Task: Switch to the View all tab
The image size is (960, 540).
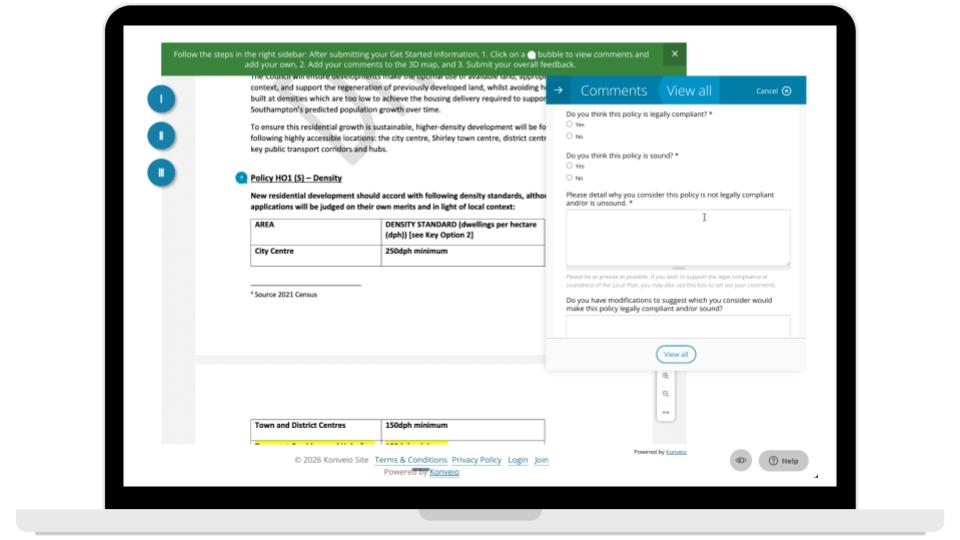Action: (x=689, y=91)
